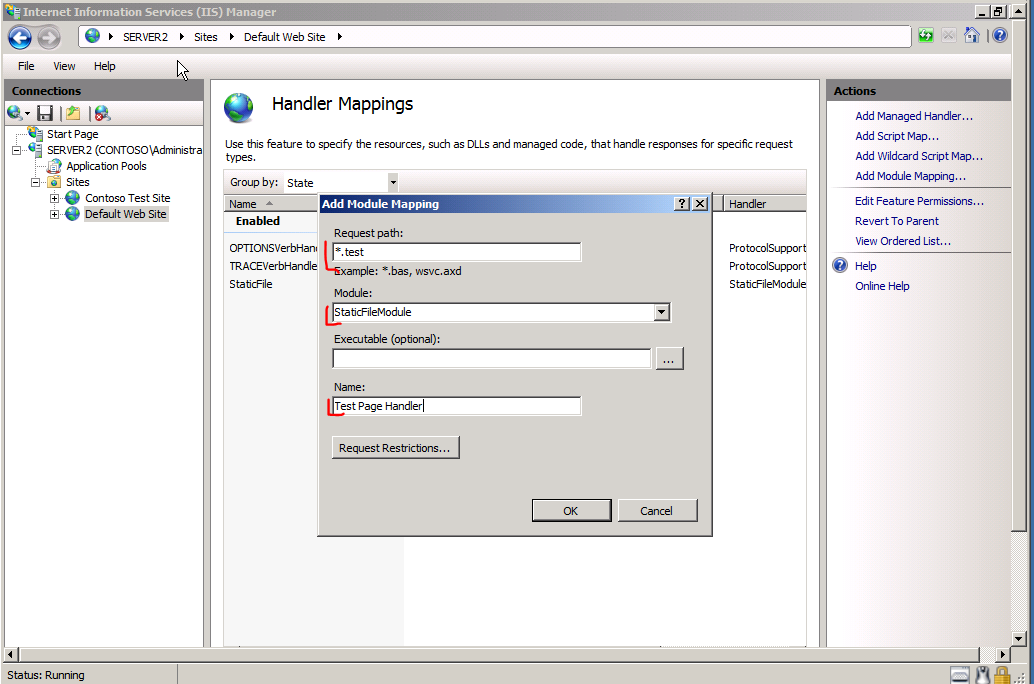Screen dimensions: 1034x684
Task: Select Contoso Test Site tree item
Action: (127, 198)
